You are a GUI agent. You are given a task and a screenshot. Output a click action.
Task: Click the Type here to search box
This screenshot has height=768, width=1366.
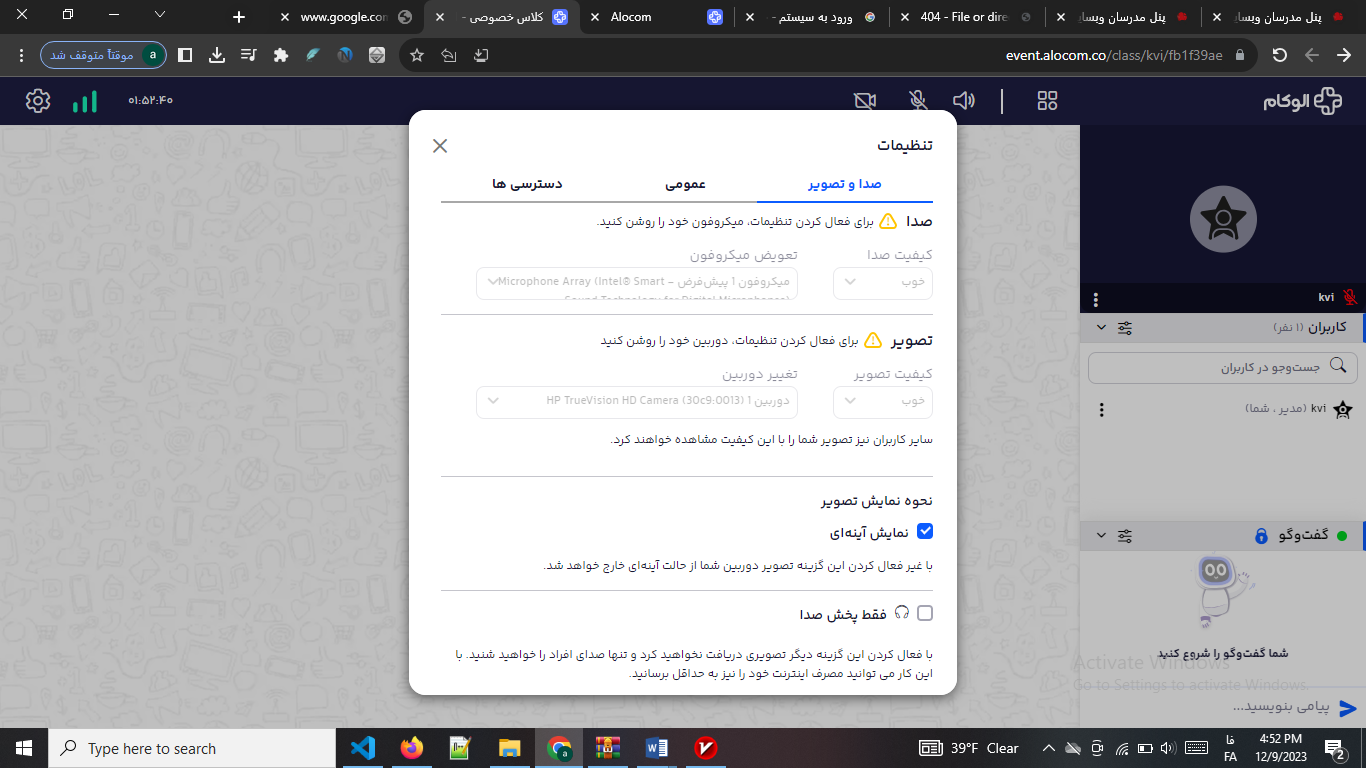click(x=192, y=748)
